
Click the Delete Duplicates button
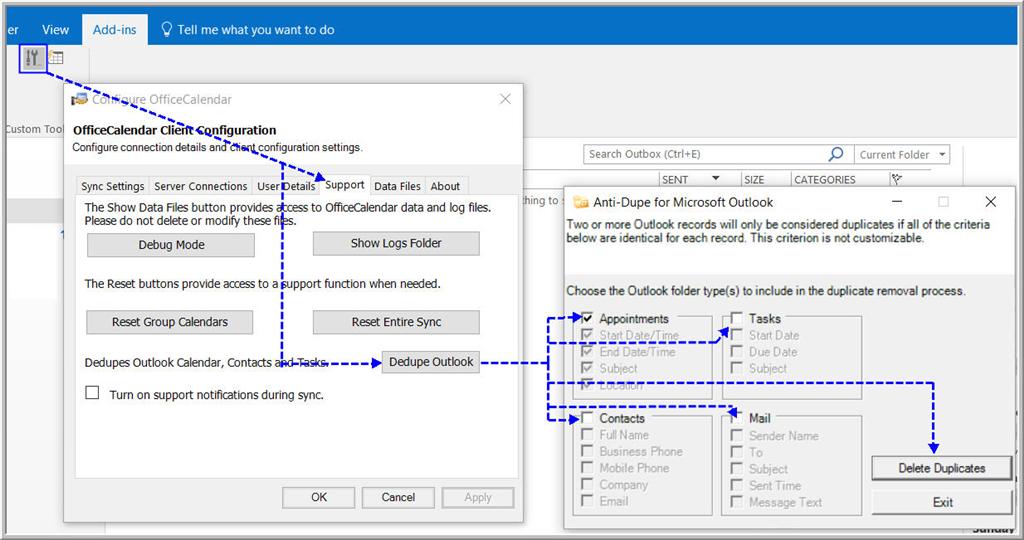pos(941,468)
